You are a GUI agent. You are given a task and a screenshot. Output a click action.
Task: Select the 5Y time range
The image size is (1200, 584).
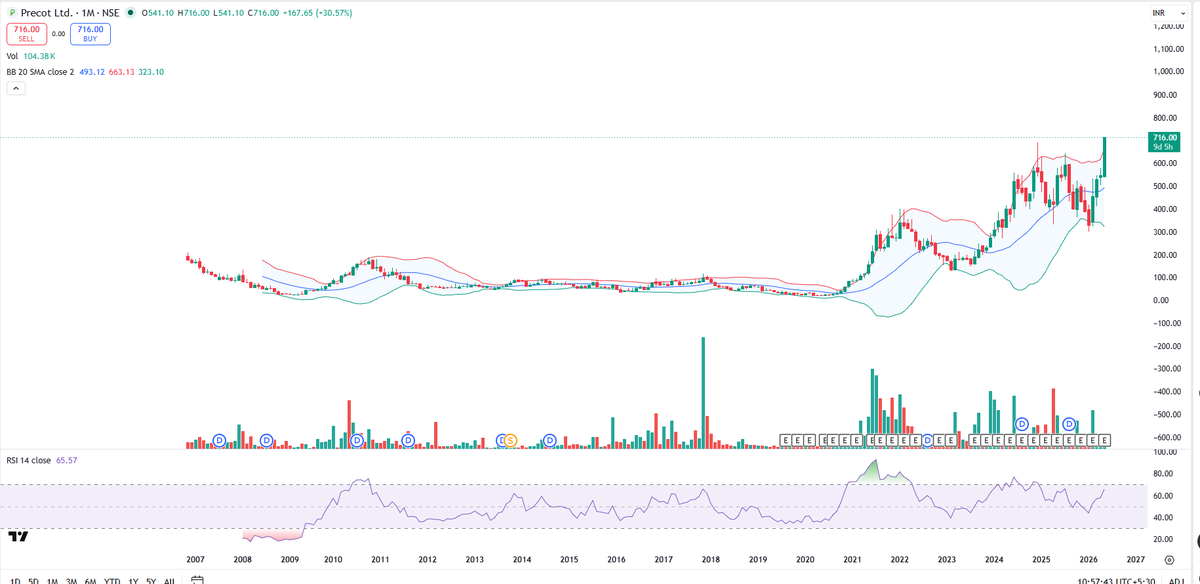(151, 581)
